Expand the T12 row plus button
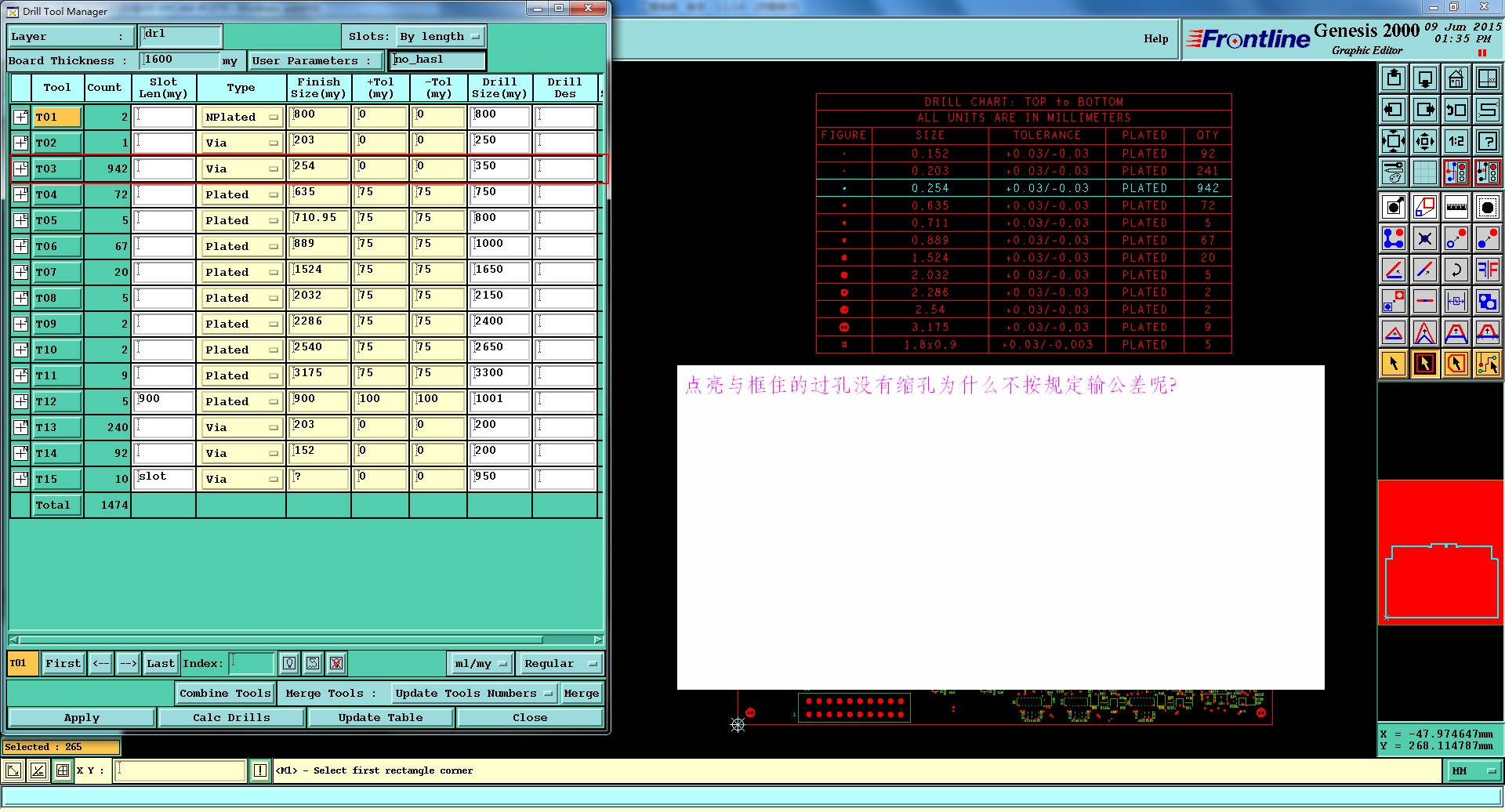The width and height of the screenshot is (1505, 812). coord(21,401)
